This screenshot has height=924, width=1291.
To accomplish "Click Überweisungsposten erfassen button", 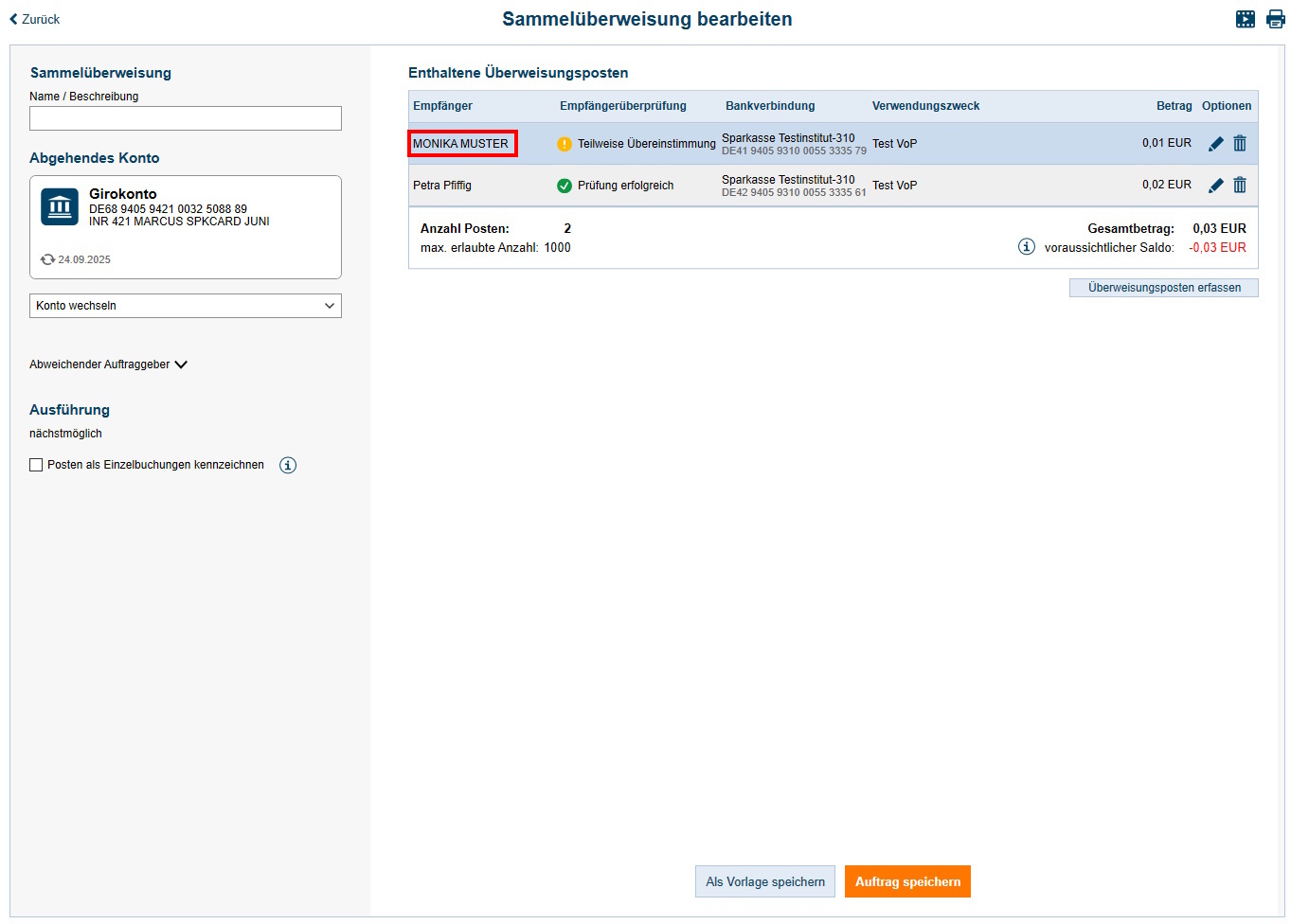I will pos(1163,288).
